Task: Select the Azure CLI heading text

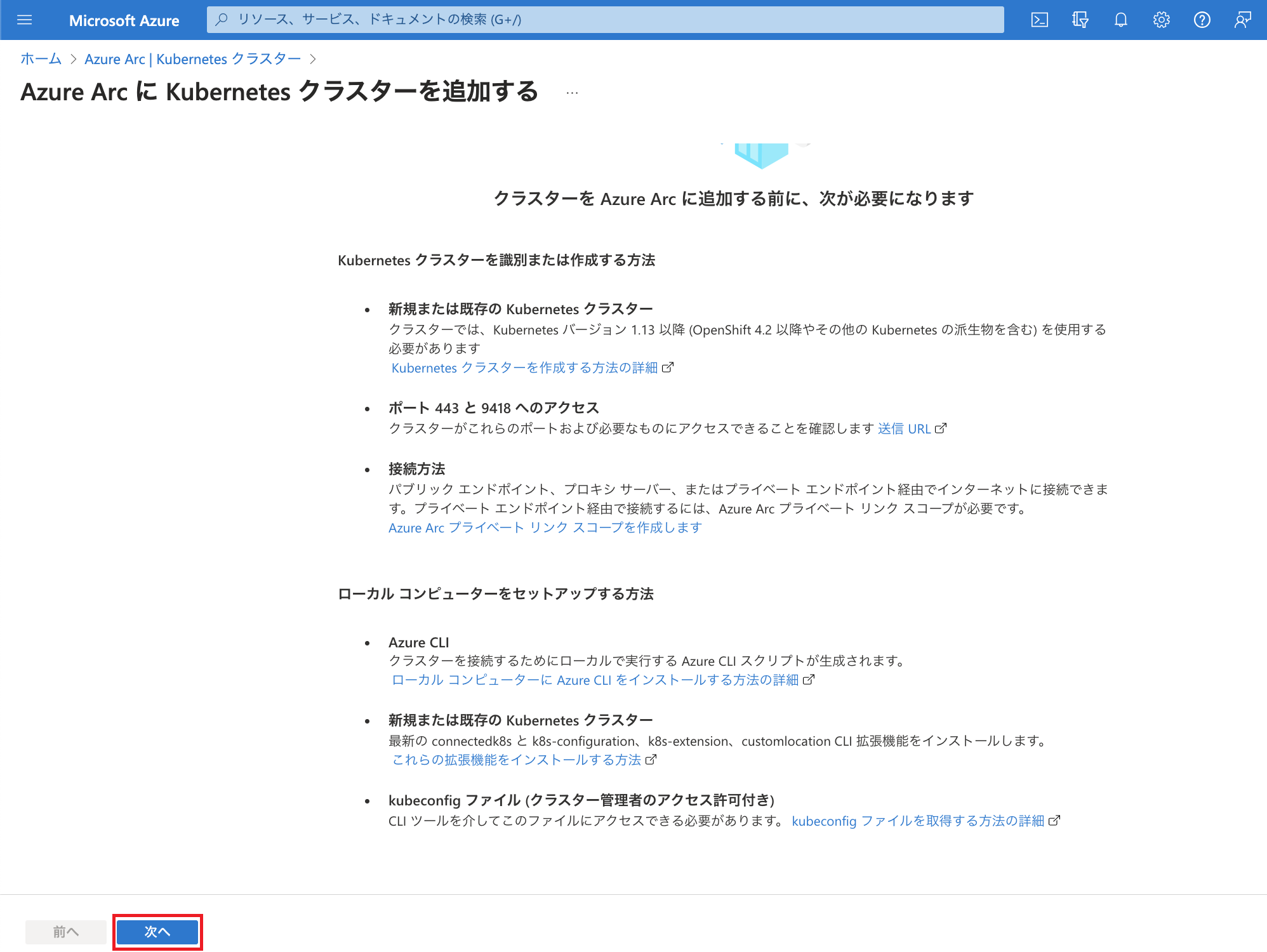Action: (419, 642)
